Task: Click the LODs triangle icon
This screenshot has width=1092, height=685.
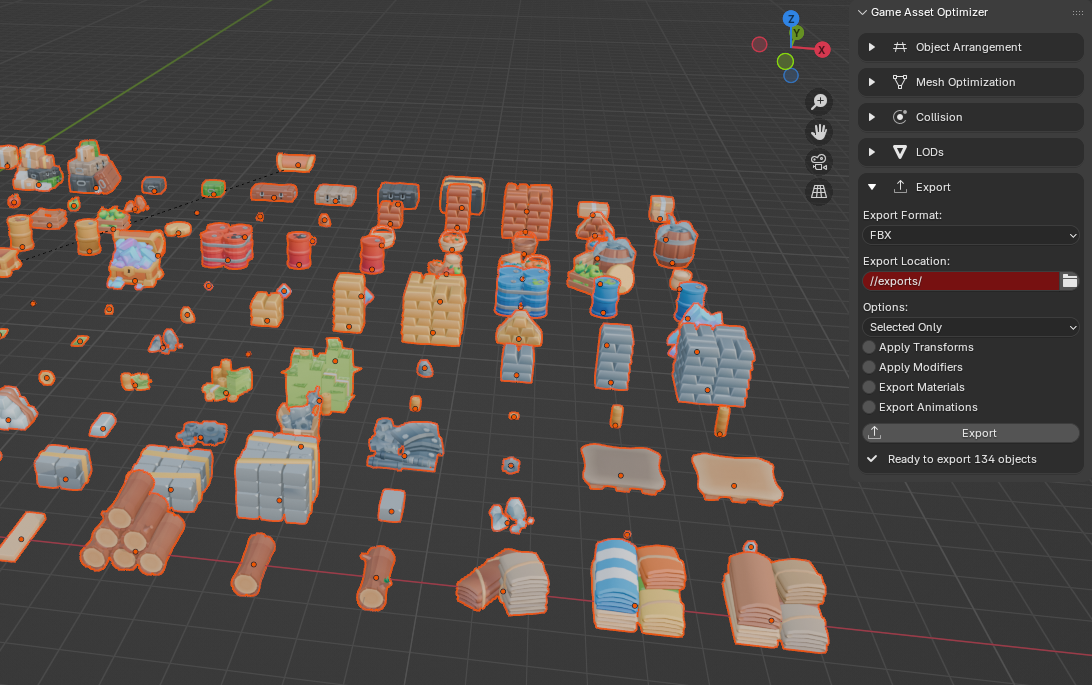Action: [900, 152]
